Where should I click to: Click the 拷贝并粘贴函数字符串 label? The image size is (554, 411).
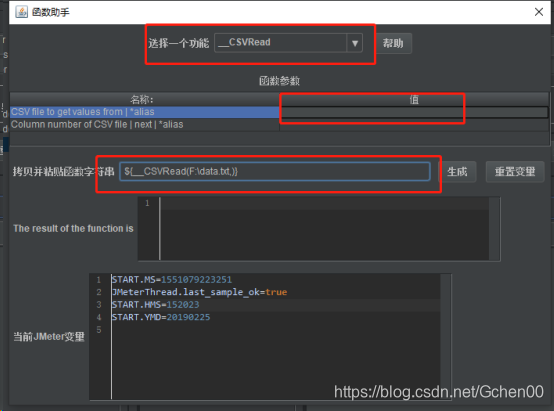[x=64, y=172]
